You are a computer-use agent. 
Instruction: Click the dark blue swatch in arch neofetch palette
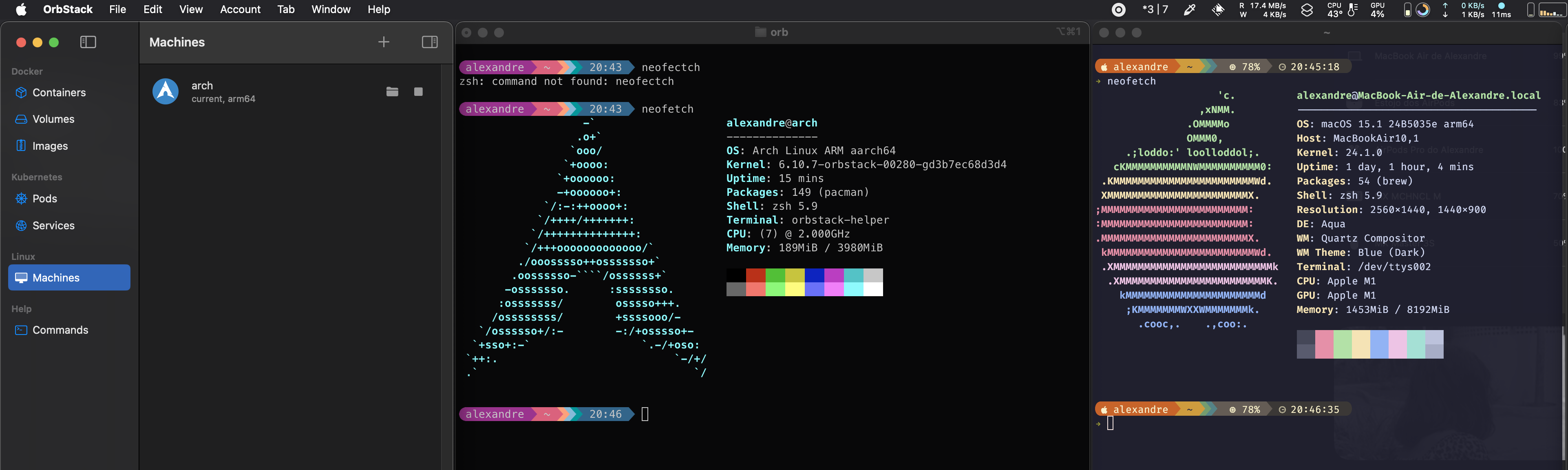click(x=814, y=275)
